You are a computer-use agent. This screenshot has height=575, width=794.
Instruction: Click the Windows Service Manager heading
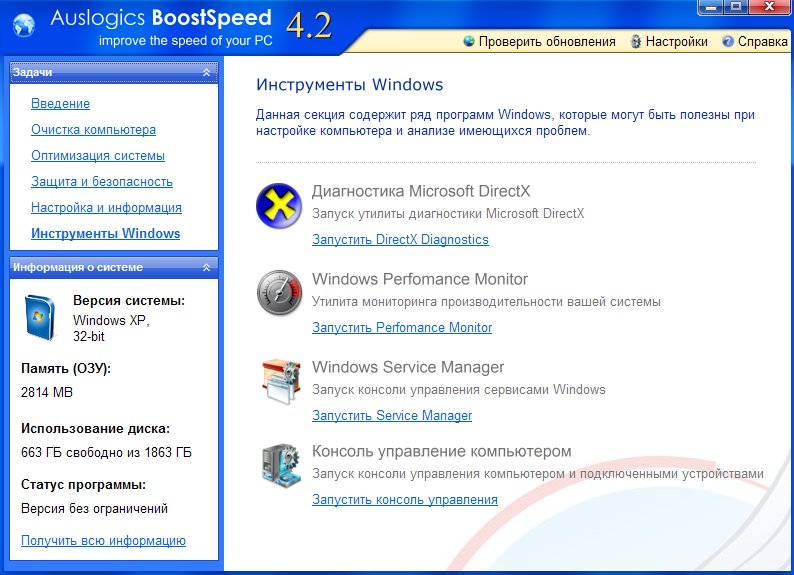pyautogui.click(x=408, y=367)
